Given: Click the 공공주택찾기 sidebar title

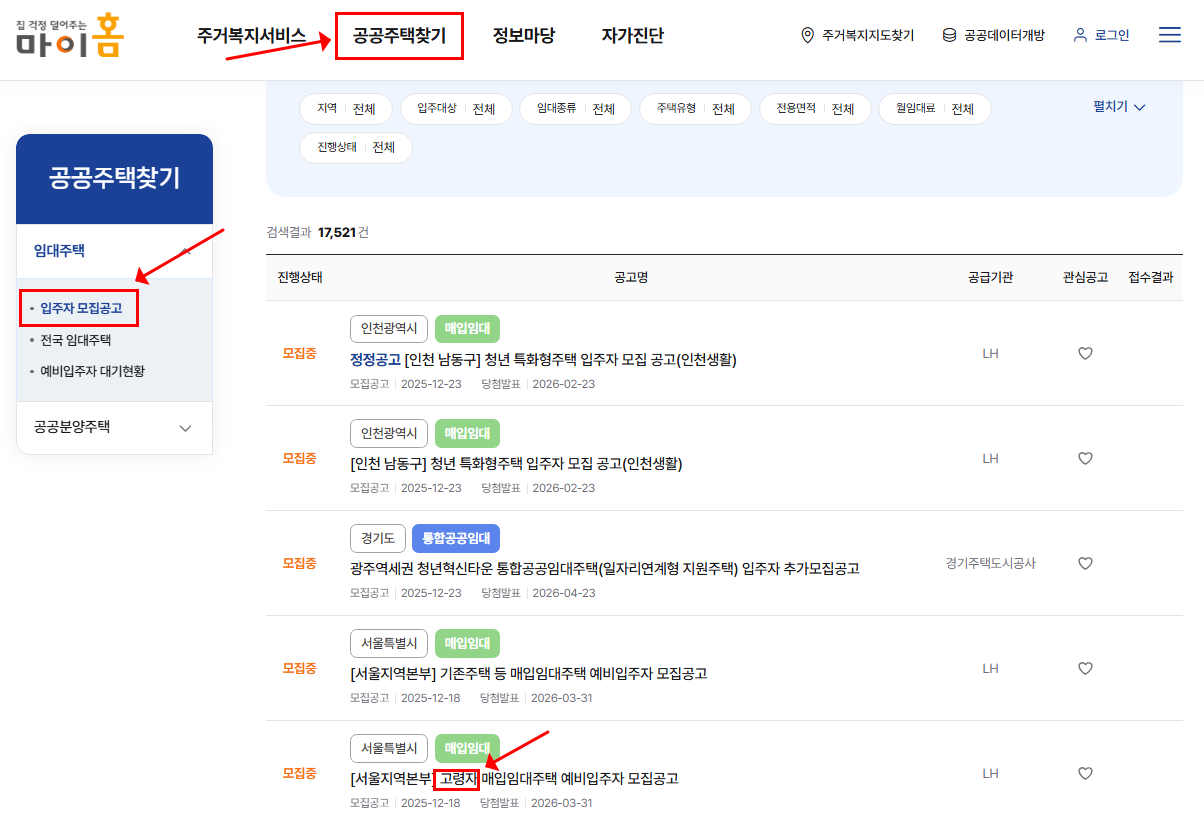Looking at the screenshot, I should point(114,179).
